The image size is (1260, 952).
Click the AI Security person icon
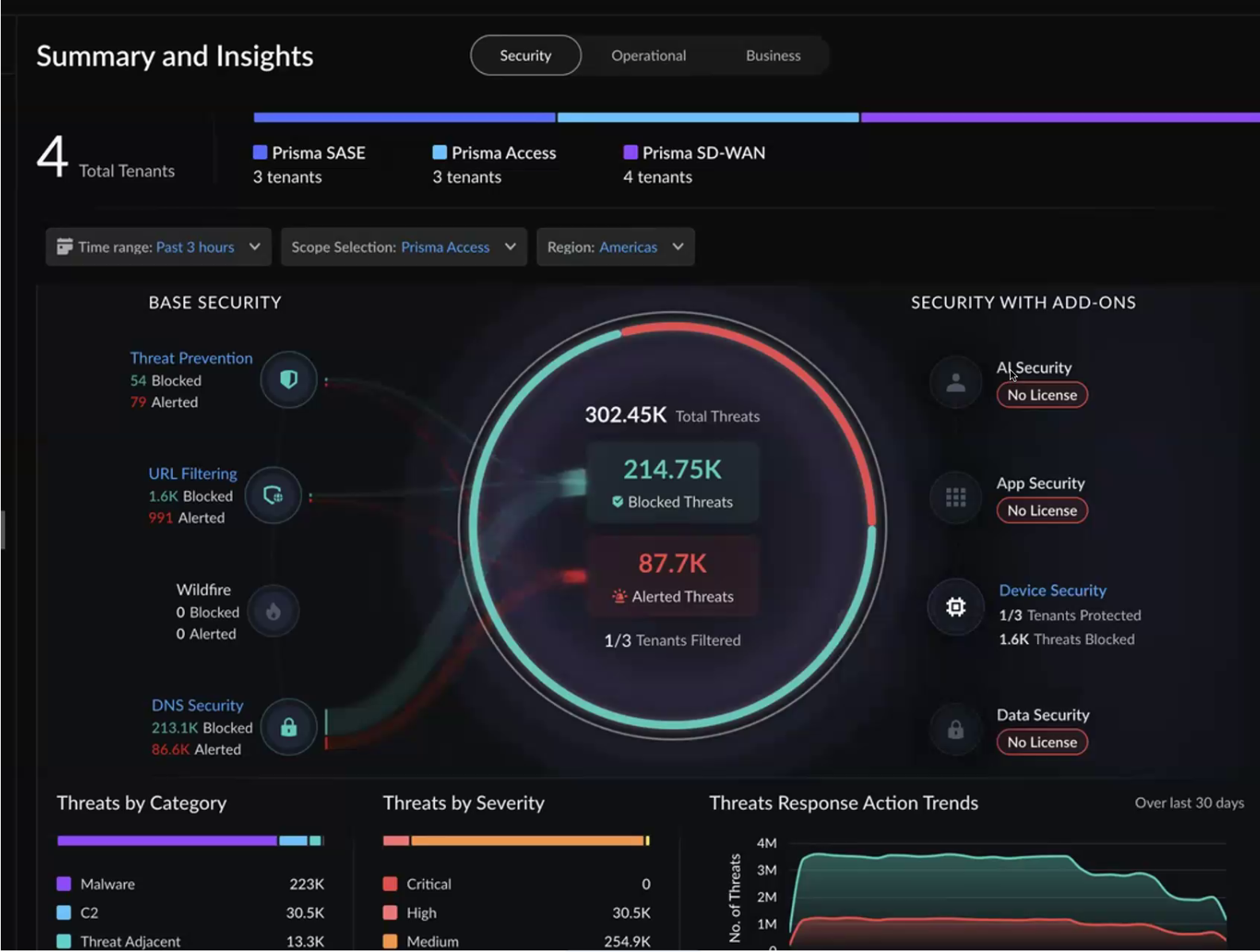click(x=955, y=382)
